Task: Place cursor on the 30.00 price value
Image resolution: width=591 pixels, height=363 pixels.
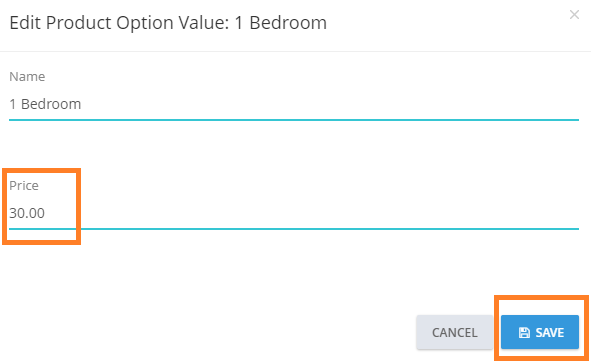Action: tap(27, 213)
